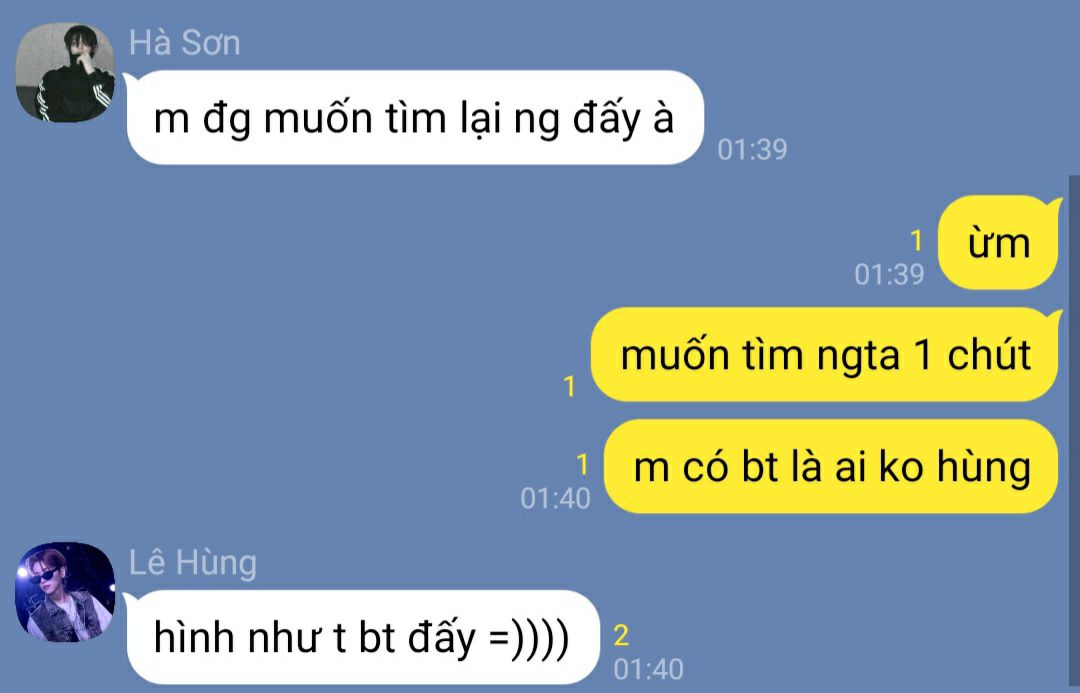Select message 'm có bt là ai ko hùng'

[831, 466]
